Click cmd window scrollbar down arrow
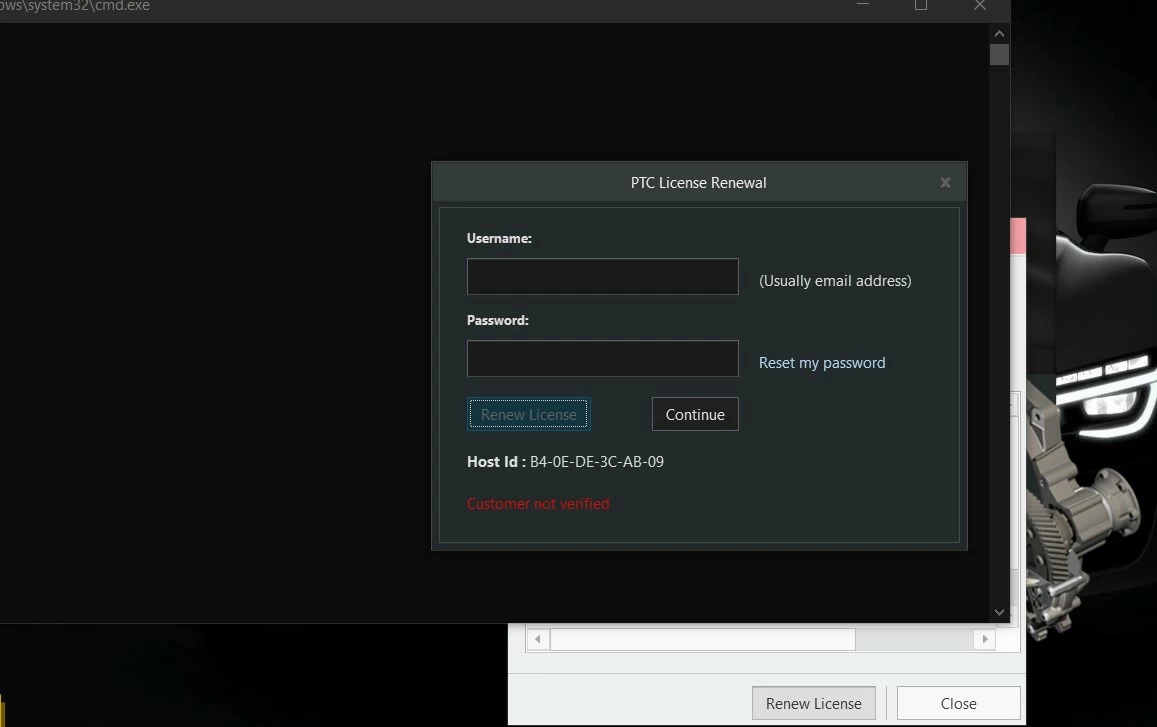 [999, 612]
